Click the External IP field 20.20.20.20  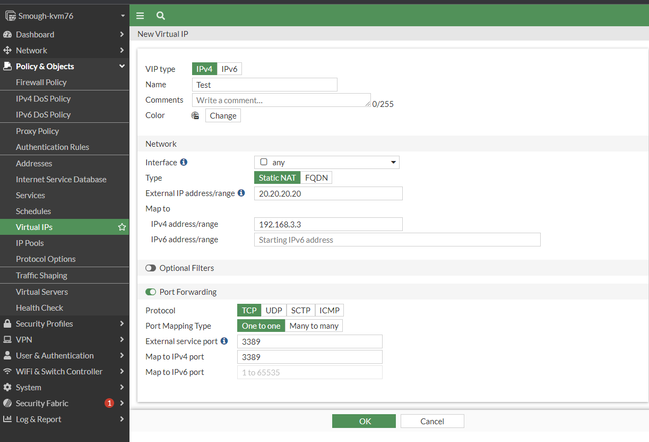[328, 194]
